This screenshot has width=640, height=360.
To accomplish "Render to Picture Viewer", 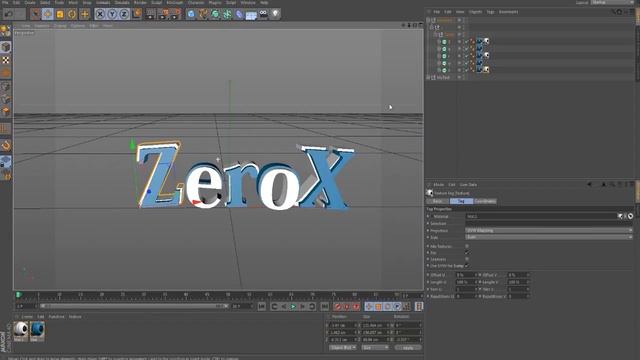I will 163,14.
